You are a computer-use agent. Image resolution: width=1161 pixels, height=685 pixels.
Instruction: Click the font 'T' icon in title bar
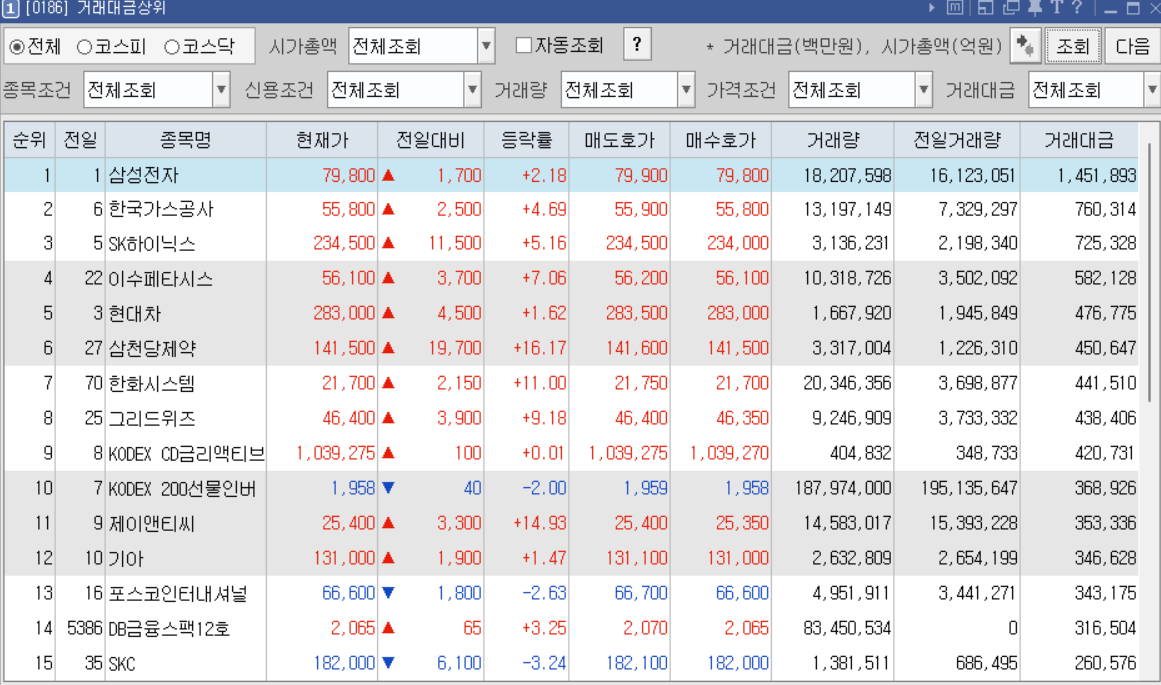click(1056, 7)
